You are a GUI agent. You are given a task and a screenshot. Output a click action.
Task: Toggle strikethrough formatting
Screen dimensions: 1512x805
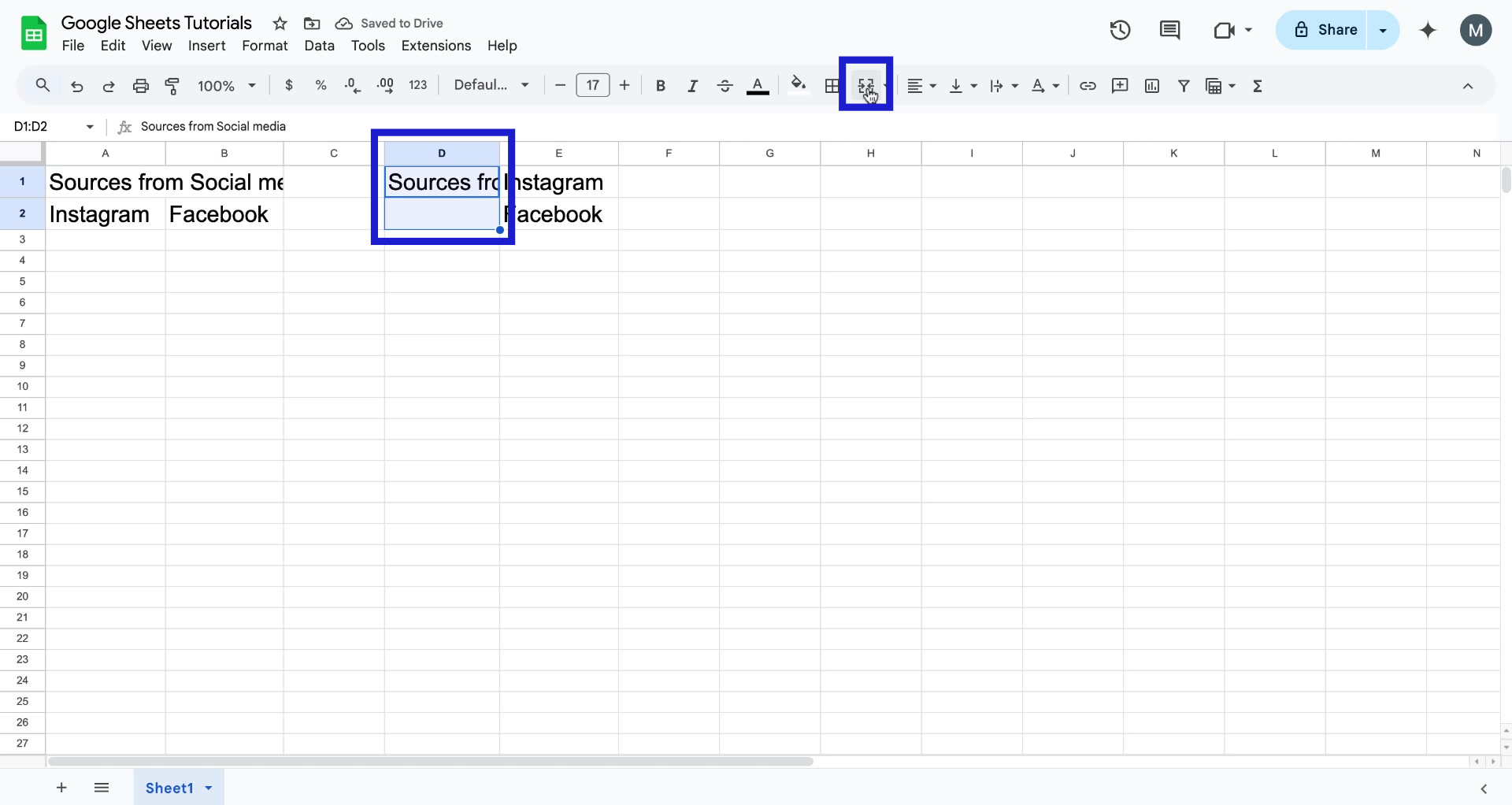(x=724, y=86)
